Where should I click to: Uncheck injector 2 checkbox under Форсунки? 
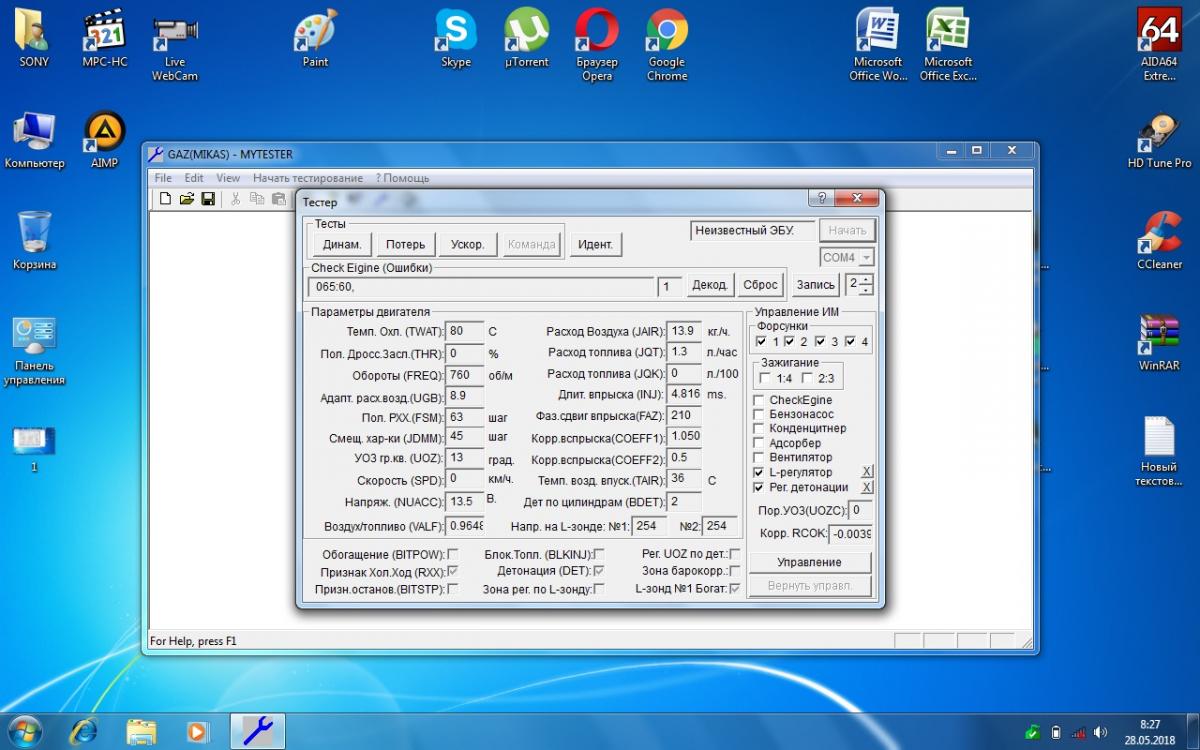pos(791,341)
